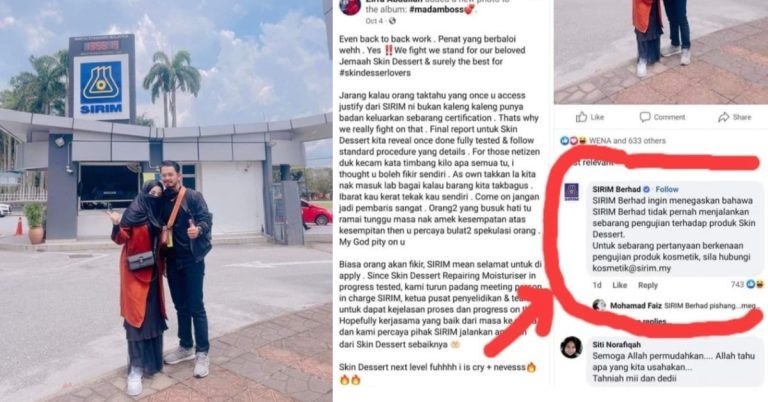This screenshot has height=402, width=768.
Task: Like the SIRIM Berhad comment
Action: 620,285
